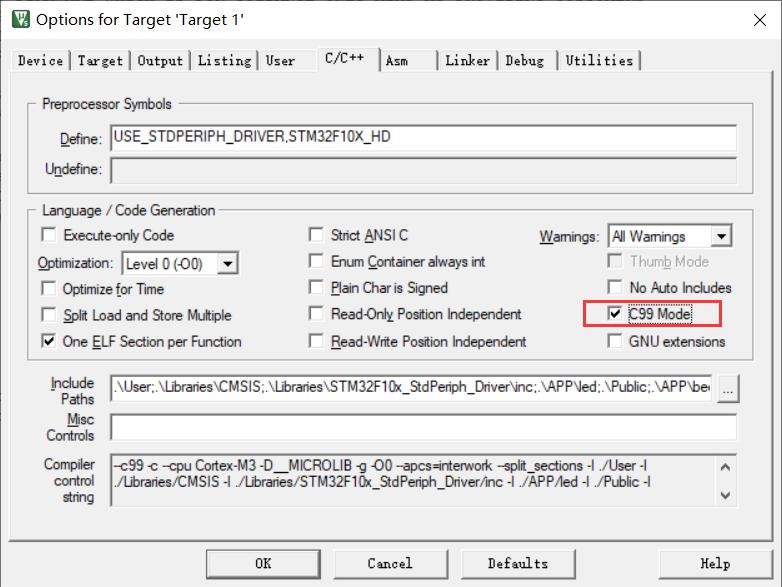The width and height of the screenshot is (782, 587).
Task: Confirm settings with OK button
Action: point(263,564)
